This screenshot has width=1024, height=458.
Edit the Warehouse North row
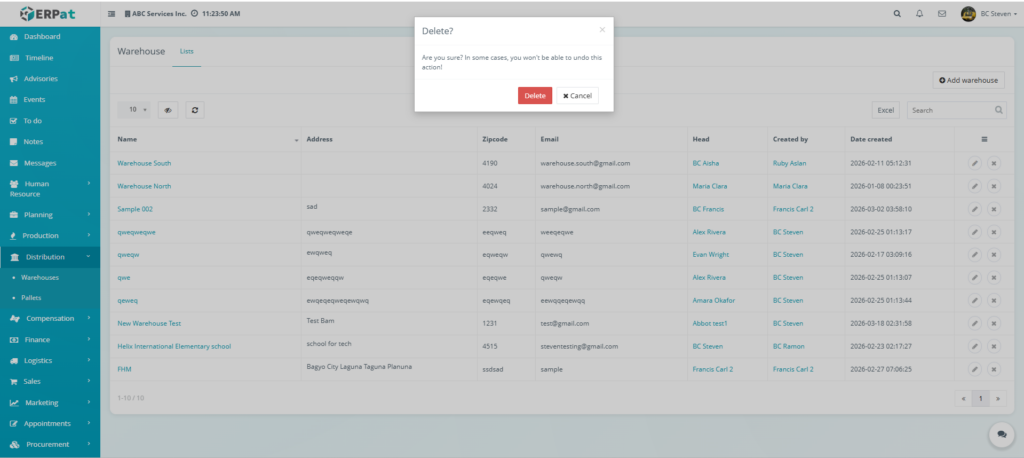[975, 186]
